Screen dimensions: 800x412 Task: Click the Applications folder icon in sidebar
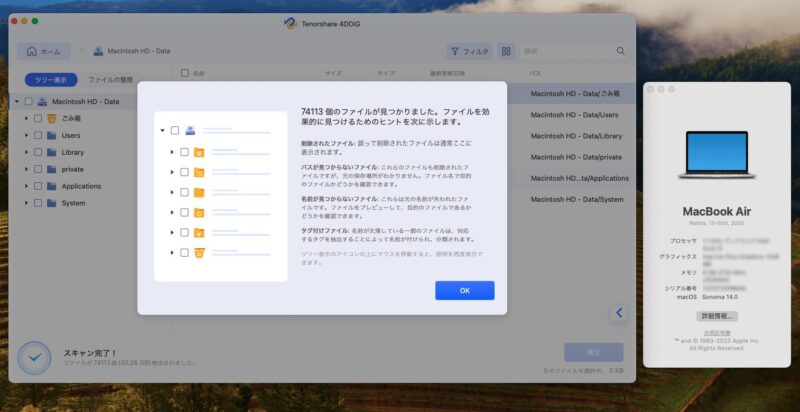52,186
